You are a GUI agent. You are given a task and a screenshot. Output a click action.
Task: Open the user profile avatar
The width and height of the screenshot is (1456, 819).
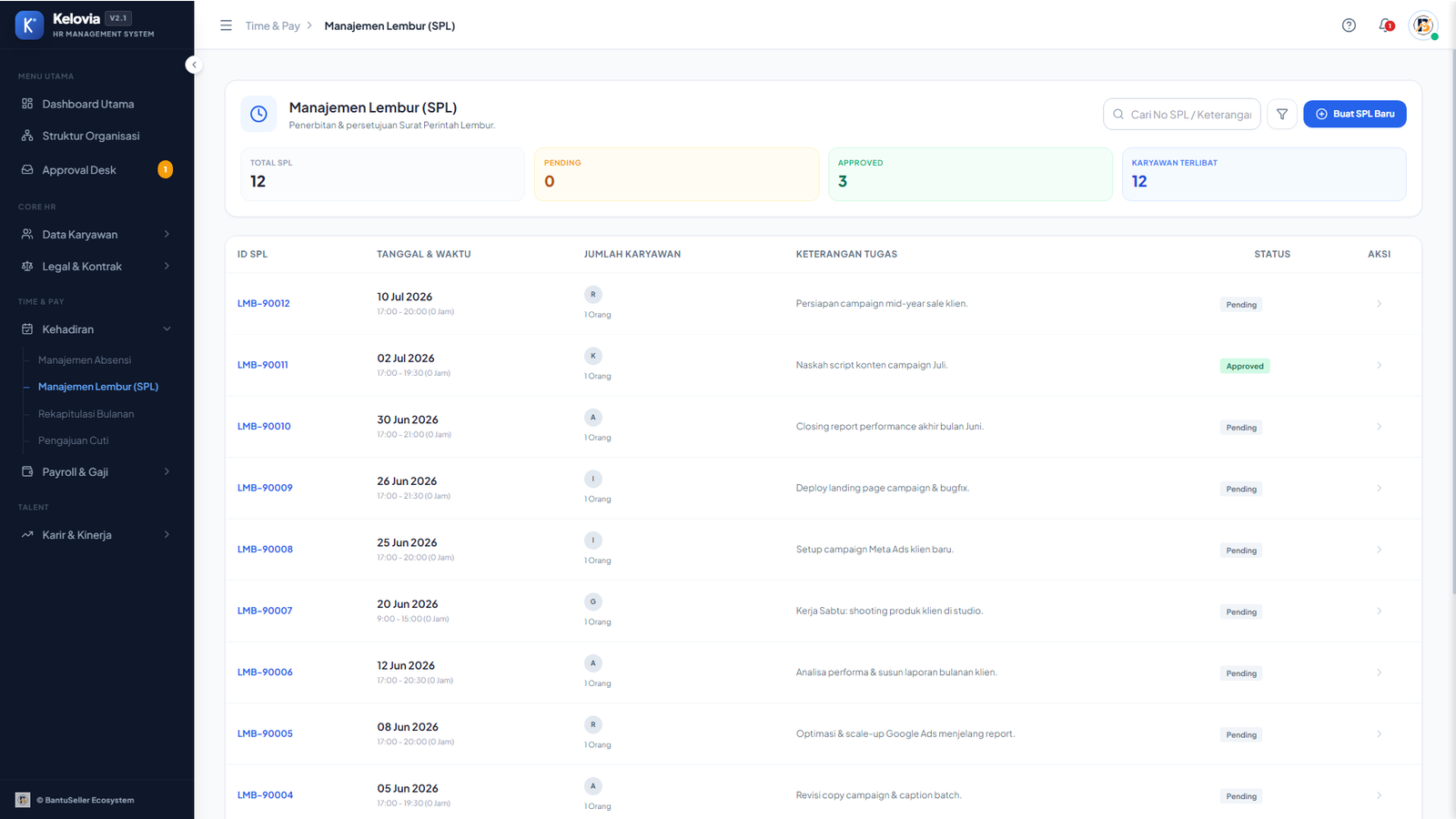click(x=1423, y=25)
